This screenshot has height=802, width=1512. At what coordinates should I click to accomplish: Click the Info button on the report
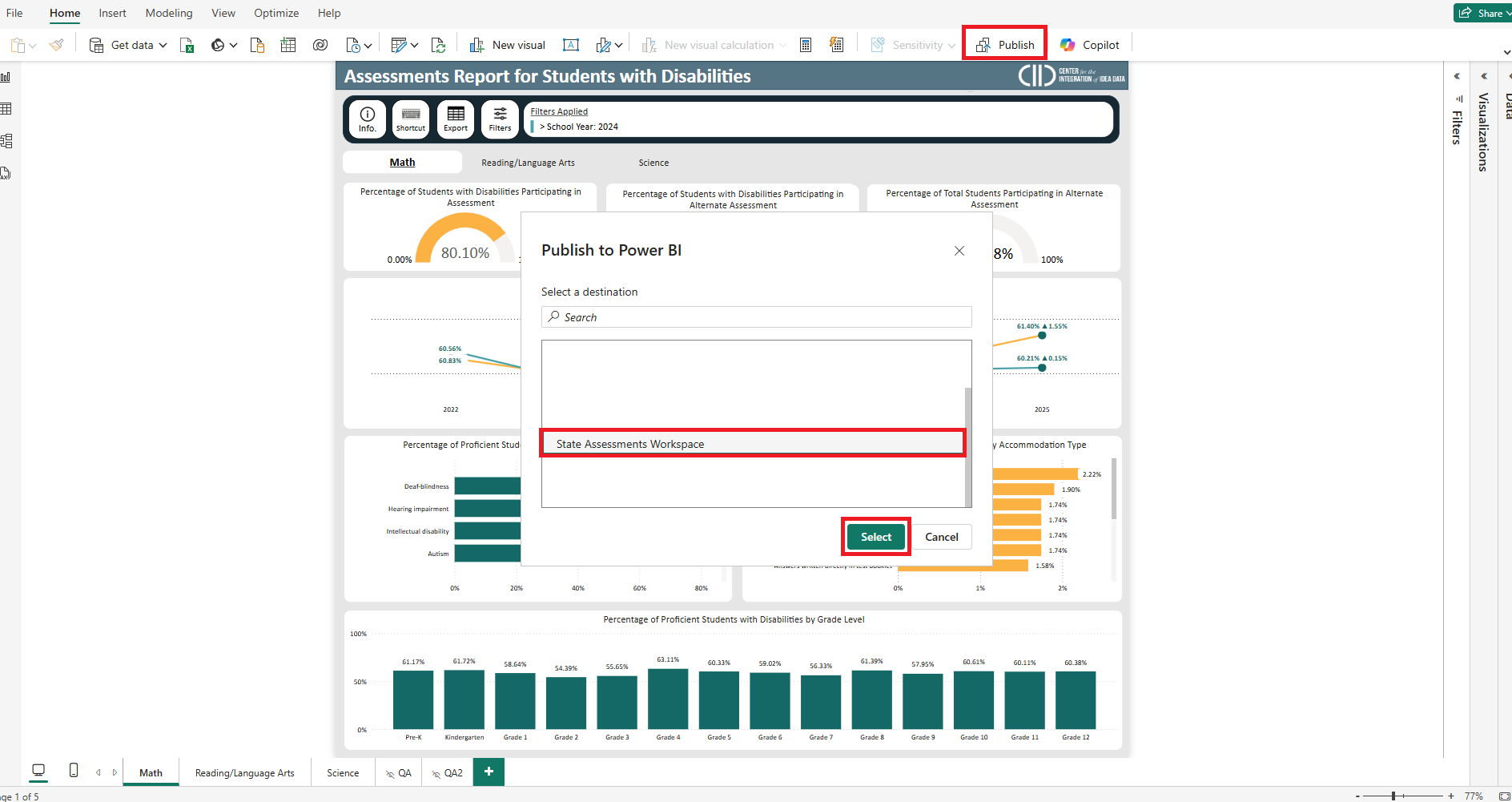368,119
